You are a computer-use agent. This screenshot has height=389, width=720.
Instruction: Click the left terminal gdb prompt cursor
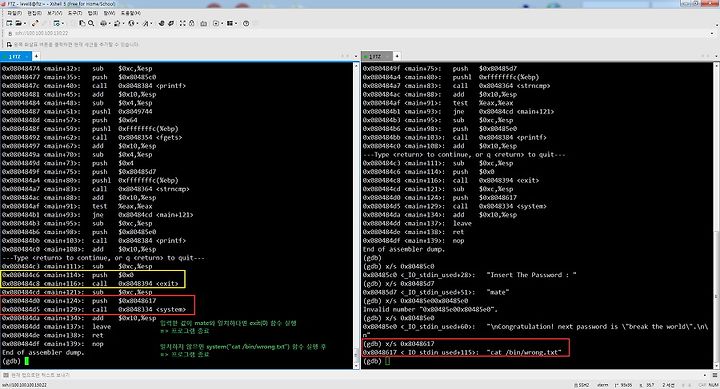[27, 361]
